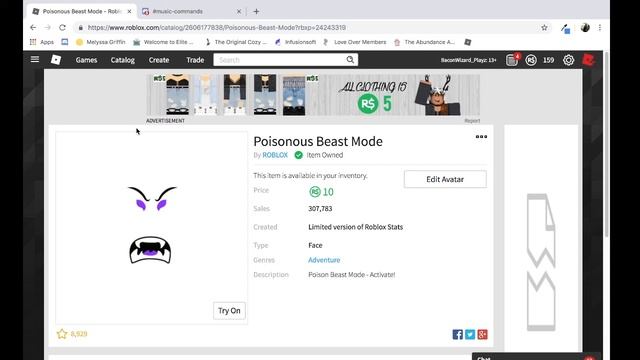Screen dimensions: 640x360
Task: Click the browser extension icon
Action: pos(565,28)
